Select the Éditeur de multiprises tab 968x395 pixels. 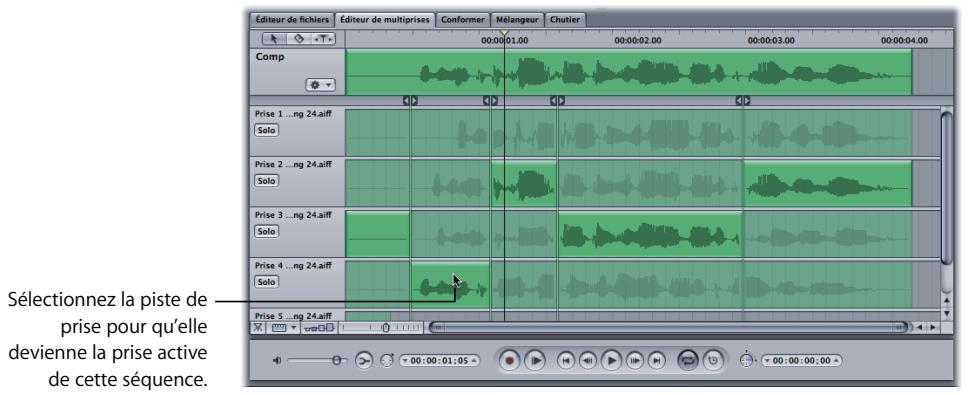(x=385, y=20)
